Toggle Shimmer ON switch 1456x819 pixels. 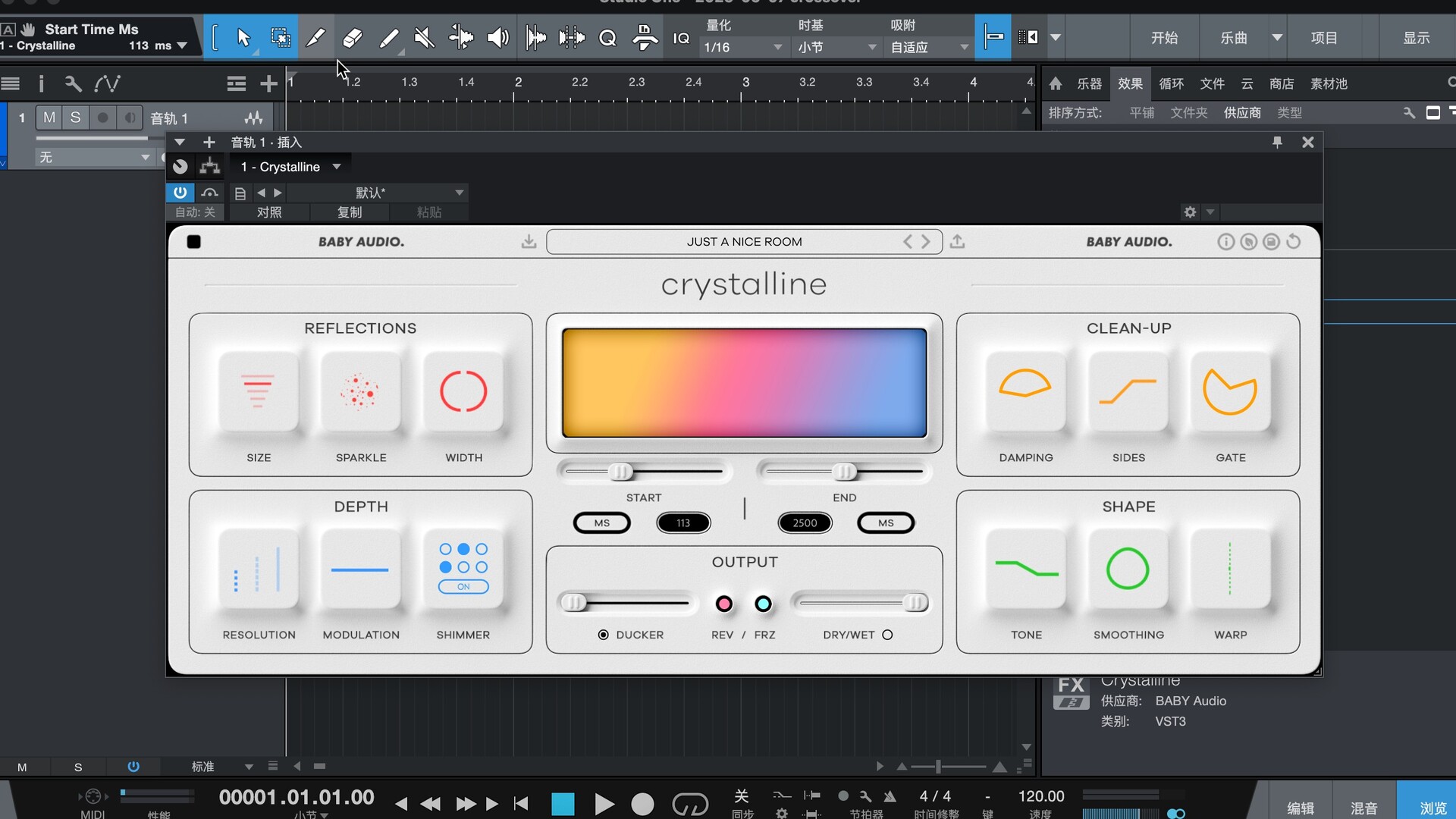click(x=463, y=586)
